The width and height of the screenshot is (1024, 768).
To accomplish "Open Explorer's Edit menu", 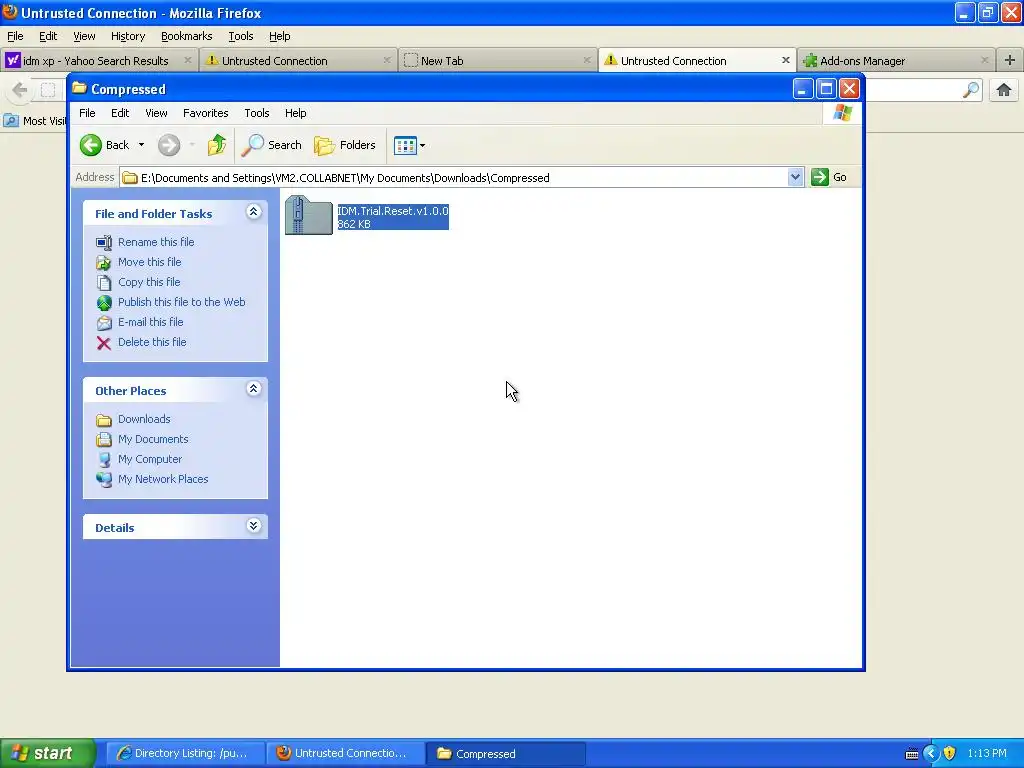I will (x=120, y=113).
